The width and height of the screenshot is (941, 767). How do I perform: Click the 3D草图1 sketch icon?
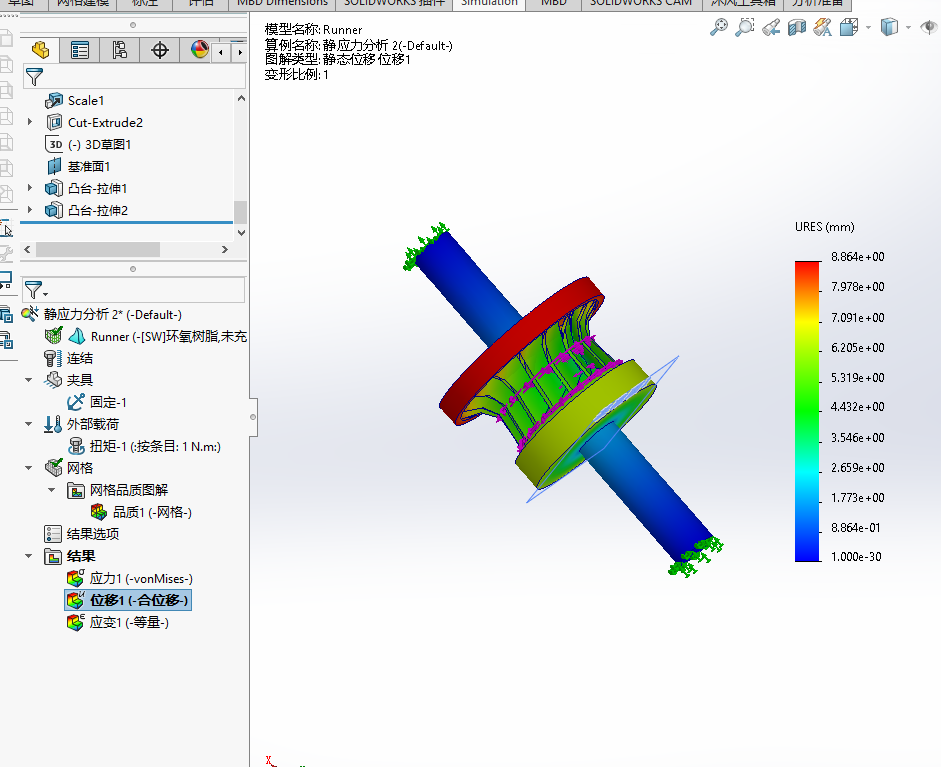tap(54, 144)
